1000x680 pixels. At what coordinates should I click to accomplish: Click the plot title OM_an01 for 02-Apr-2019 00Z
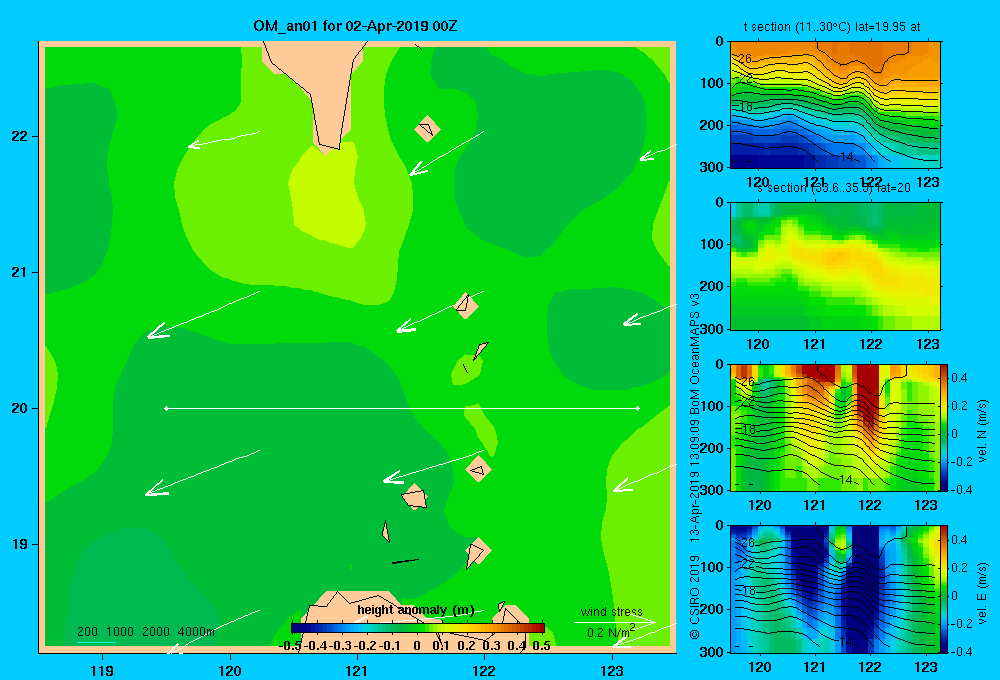click(355, 26)
